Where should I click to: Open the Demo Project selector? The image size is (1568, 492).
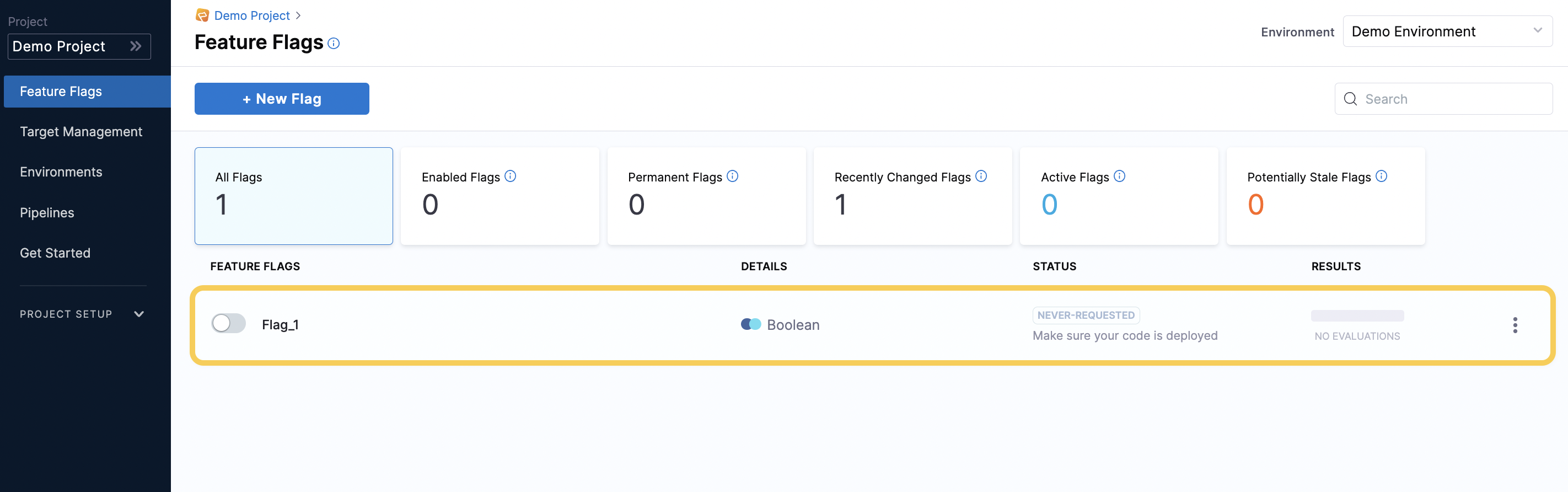pos(78,46)
